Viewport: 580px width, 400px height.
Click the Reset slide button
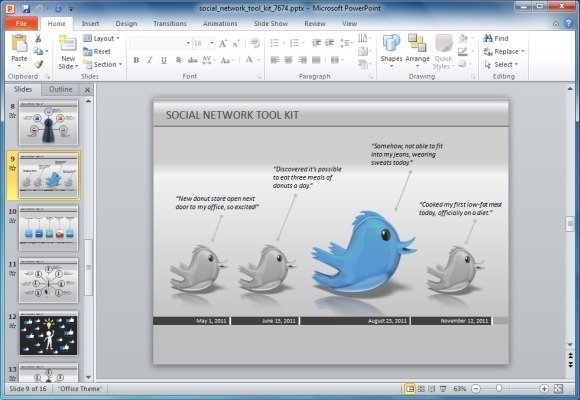97,51
